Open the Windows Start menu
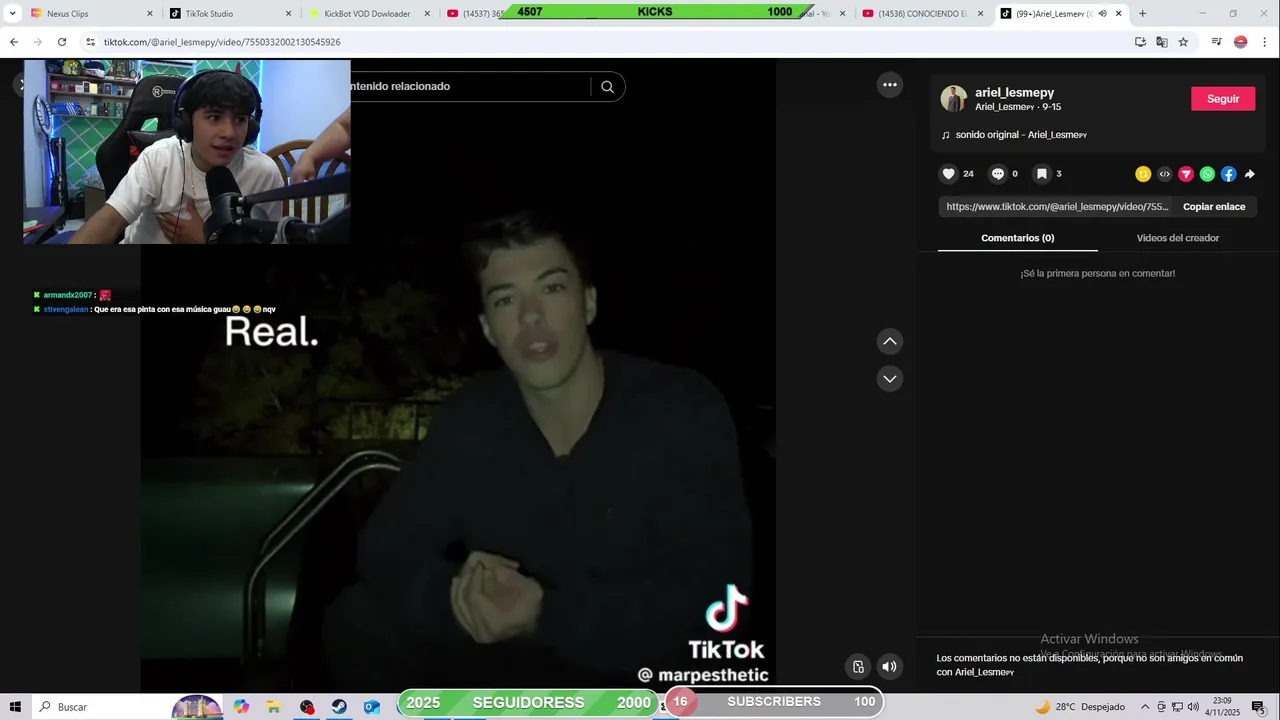Screen dimensions: 1280x720 pos(15,707)
